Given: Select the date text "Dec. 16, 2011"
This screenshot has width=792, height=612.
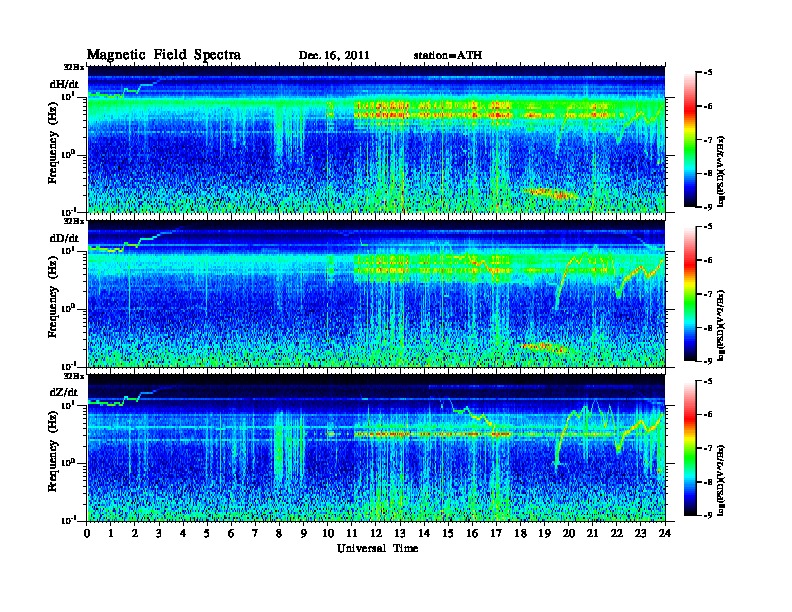Looking at the screenshot, I should point(334,56).
